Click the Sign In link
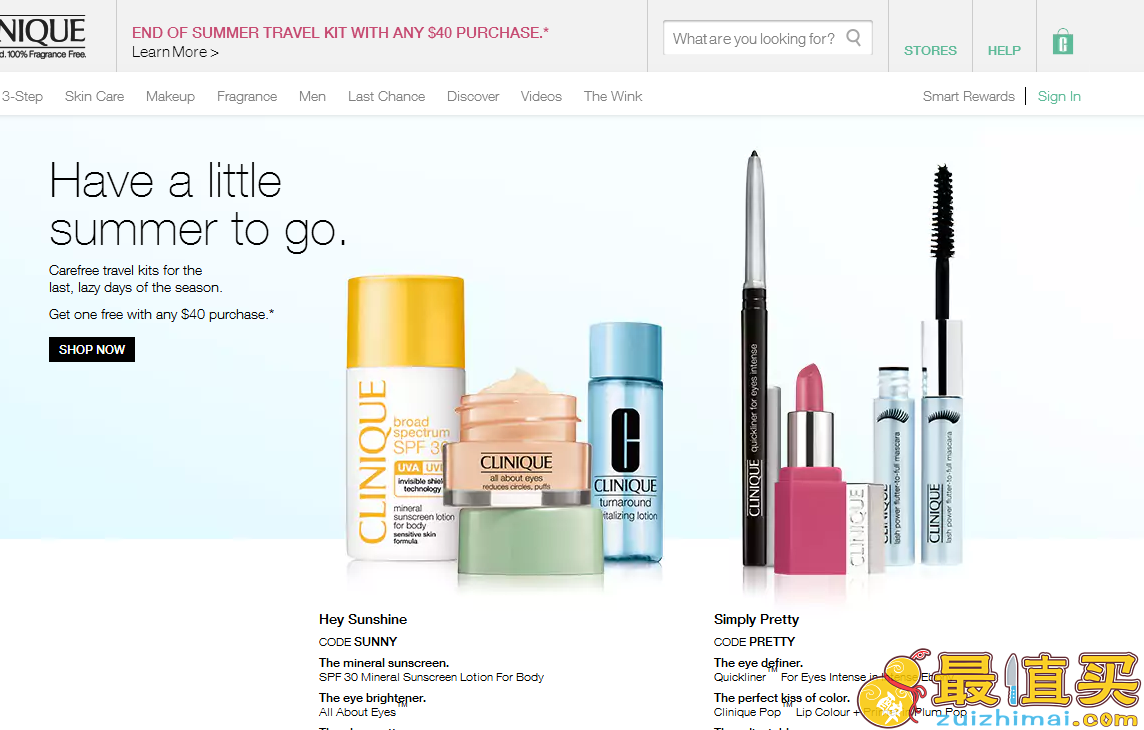1144x730 pixels. click(1059, 96)
